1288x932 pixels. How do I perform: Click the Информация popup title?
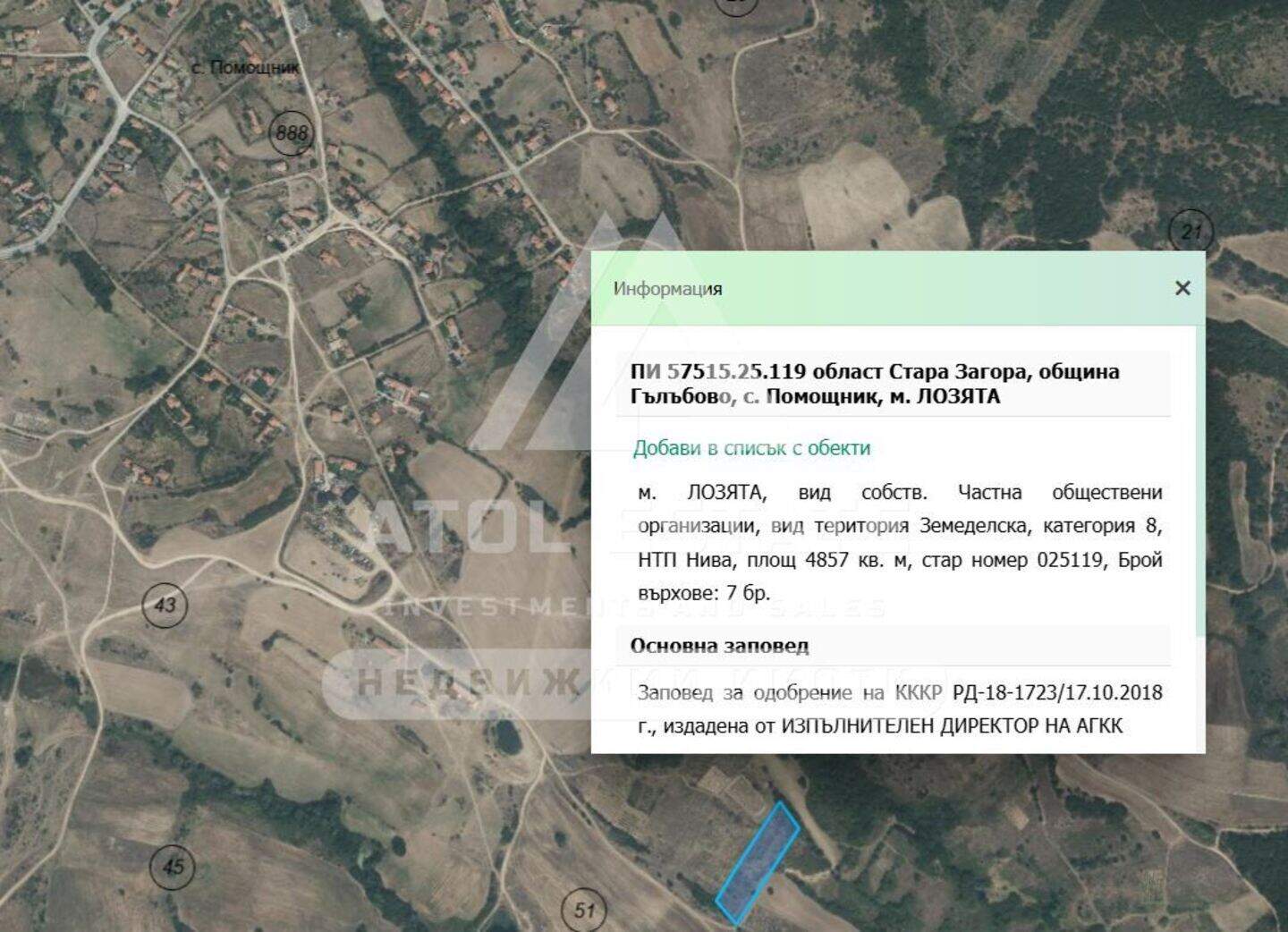[667, 289]
